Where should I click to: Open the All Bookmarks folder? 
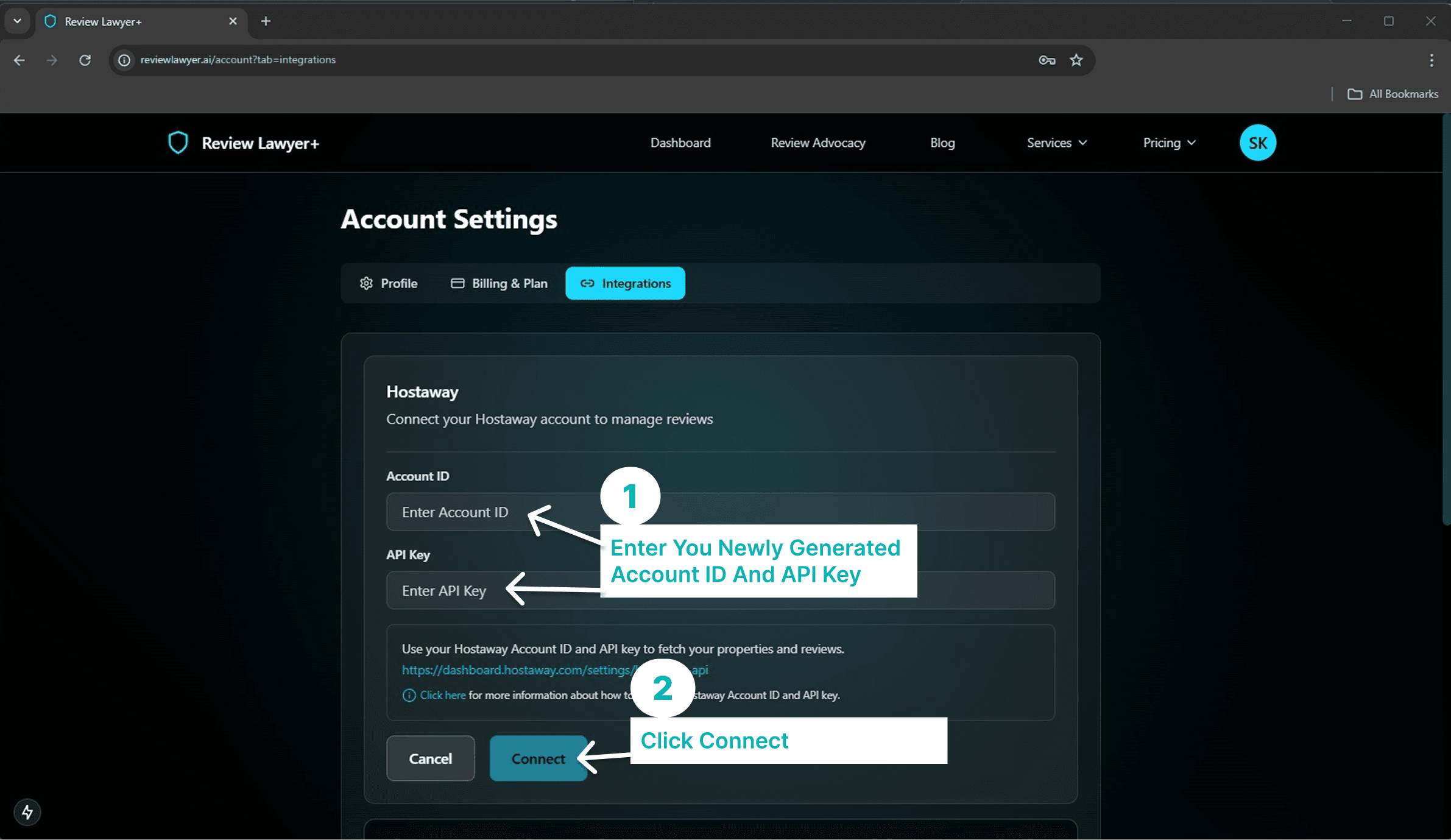[x=1393, y=94]
